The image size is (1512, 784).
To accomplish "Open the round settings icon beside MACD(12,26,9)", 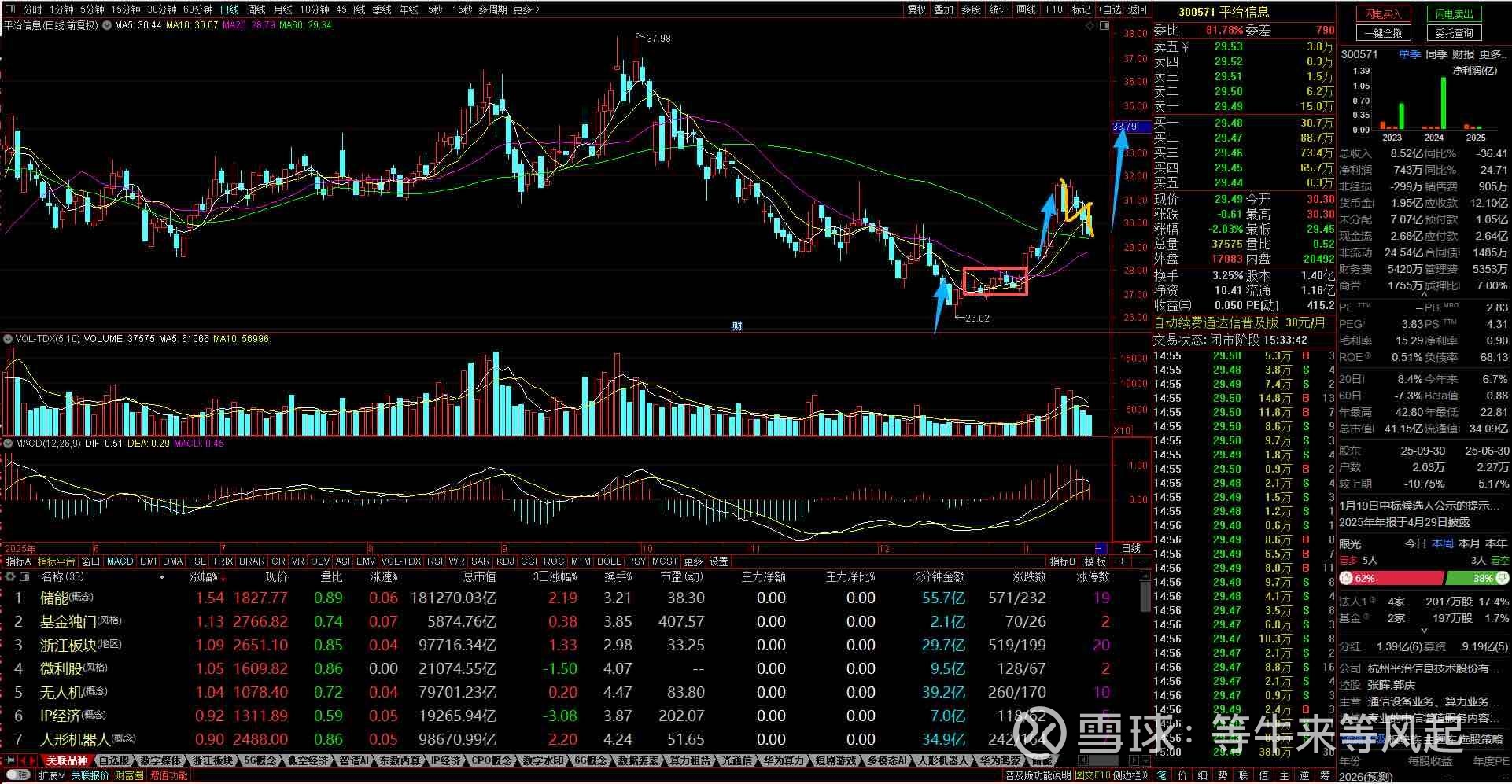I will click(x=9, y=444).
